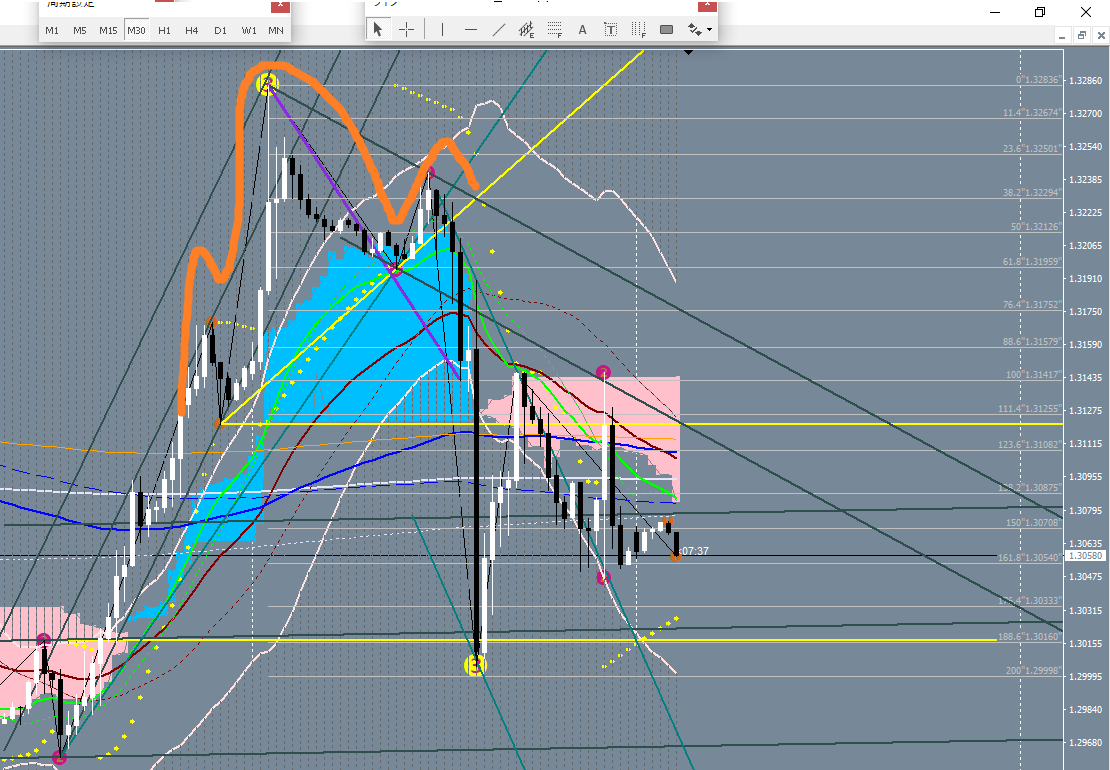Select the text 'A' annotation tool
Image resolution: width=1110 pixels, height=770 pixels.
pyautogui.click(x=583, y=30)
